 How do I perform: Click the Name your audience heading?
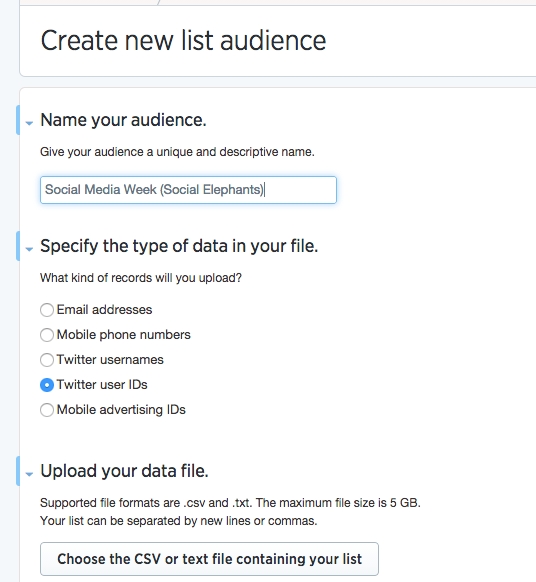[123, 120]
